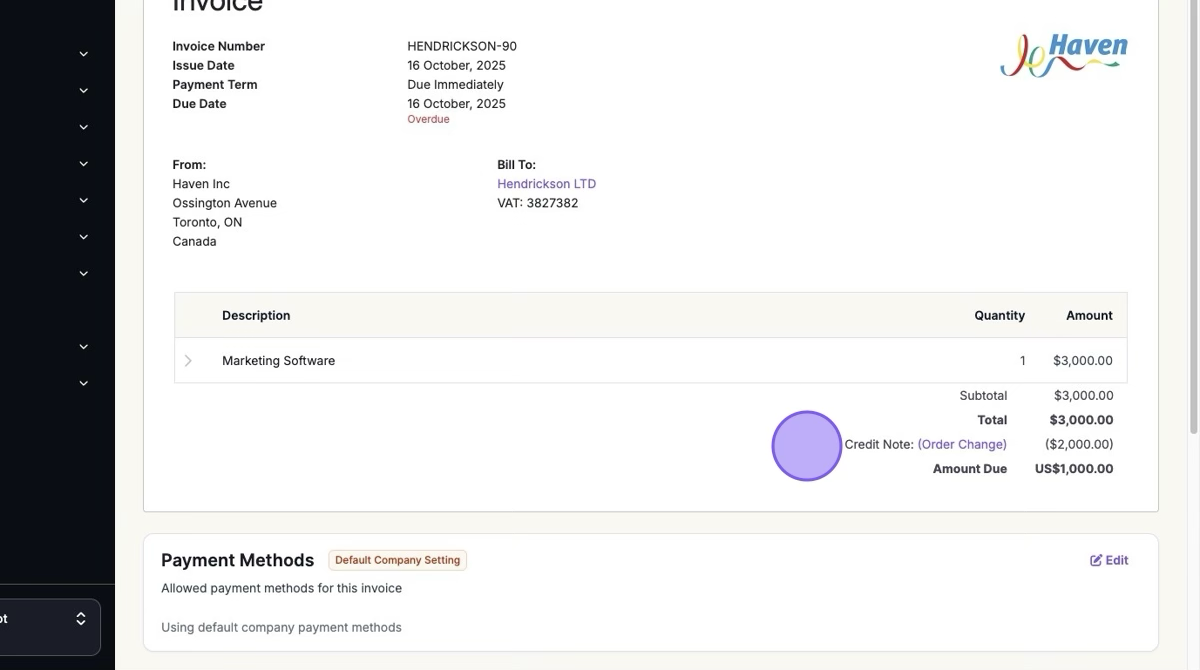Open the Hendrickson LTD customer link
1200x670 pixels.
[546, 184]
